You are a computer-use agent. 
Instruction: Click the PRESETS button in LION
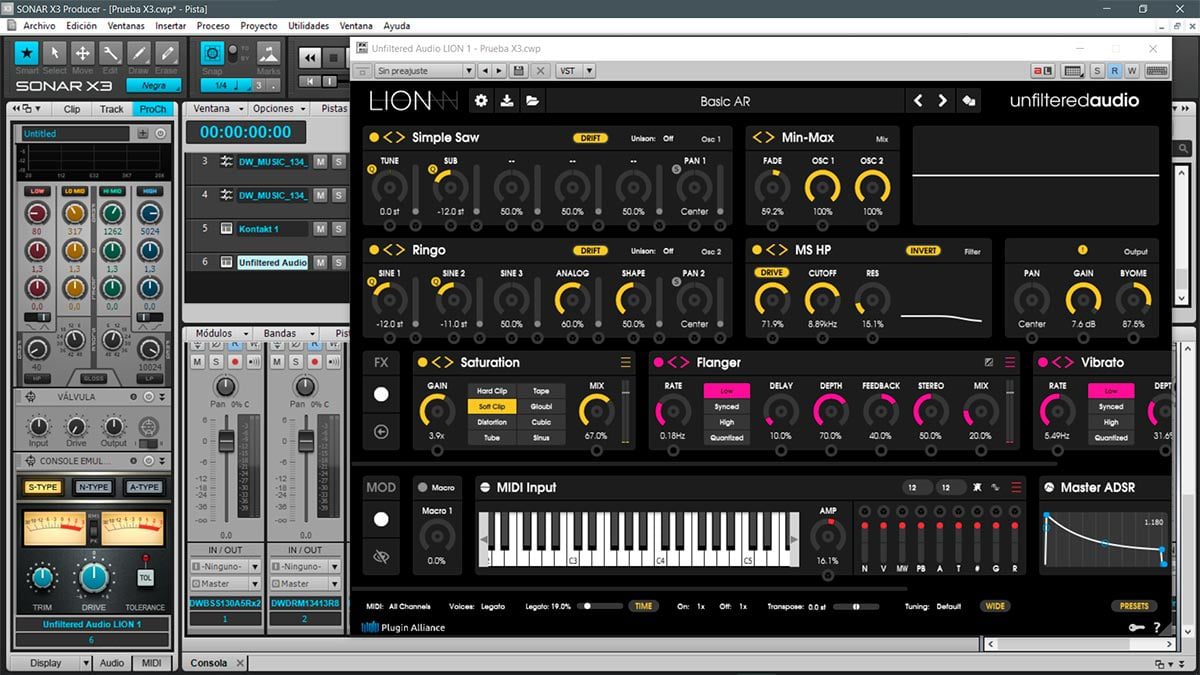pyautogui.click(x=1134, y=606)
